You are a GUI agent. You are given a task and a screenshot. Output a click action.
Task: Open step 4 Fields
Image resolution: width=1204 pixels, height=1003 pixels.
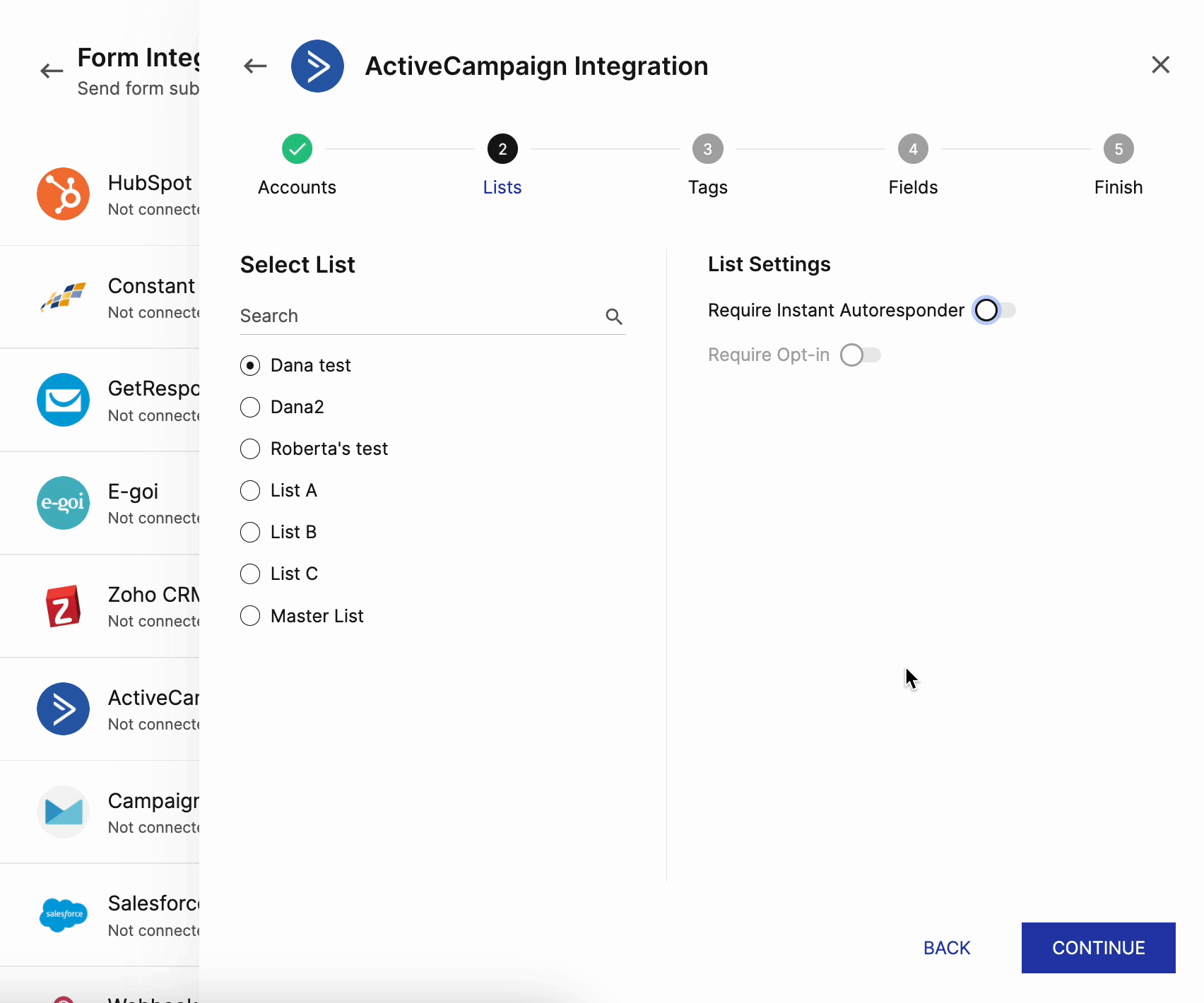coord(913,150)
